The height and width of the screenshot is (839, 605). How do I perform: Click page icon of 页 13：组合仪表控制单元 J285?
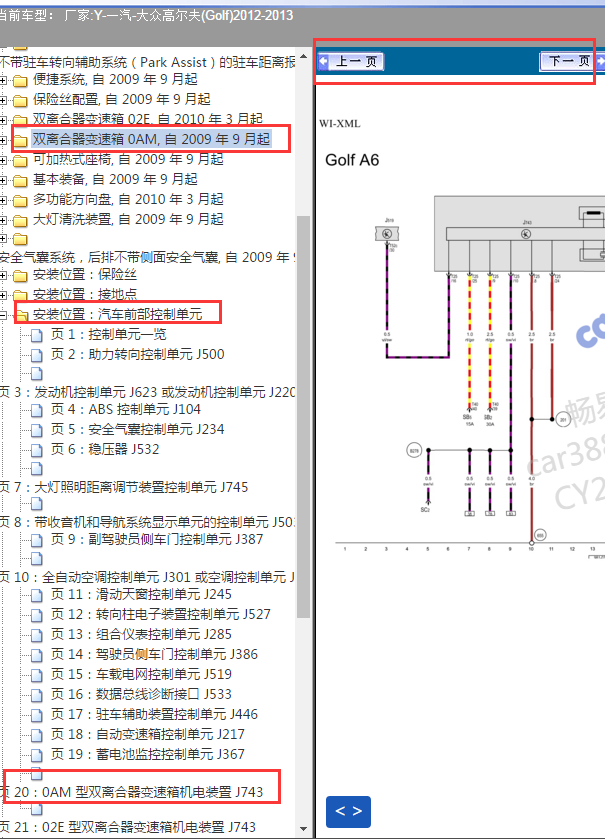tap(37, 636)
